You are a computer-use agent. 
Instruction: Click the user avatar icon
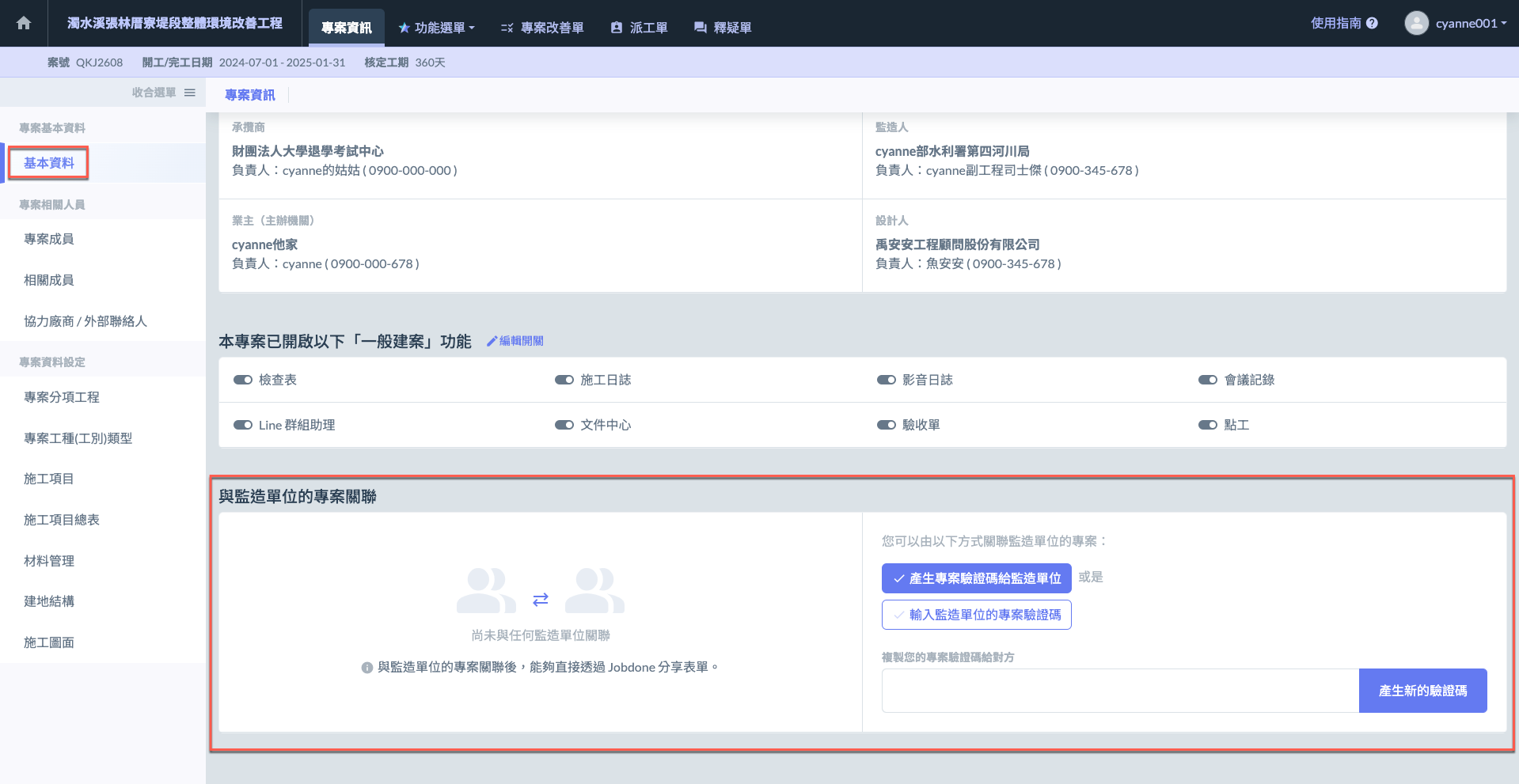tap(1416, 23)
